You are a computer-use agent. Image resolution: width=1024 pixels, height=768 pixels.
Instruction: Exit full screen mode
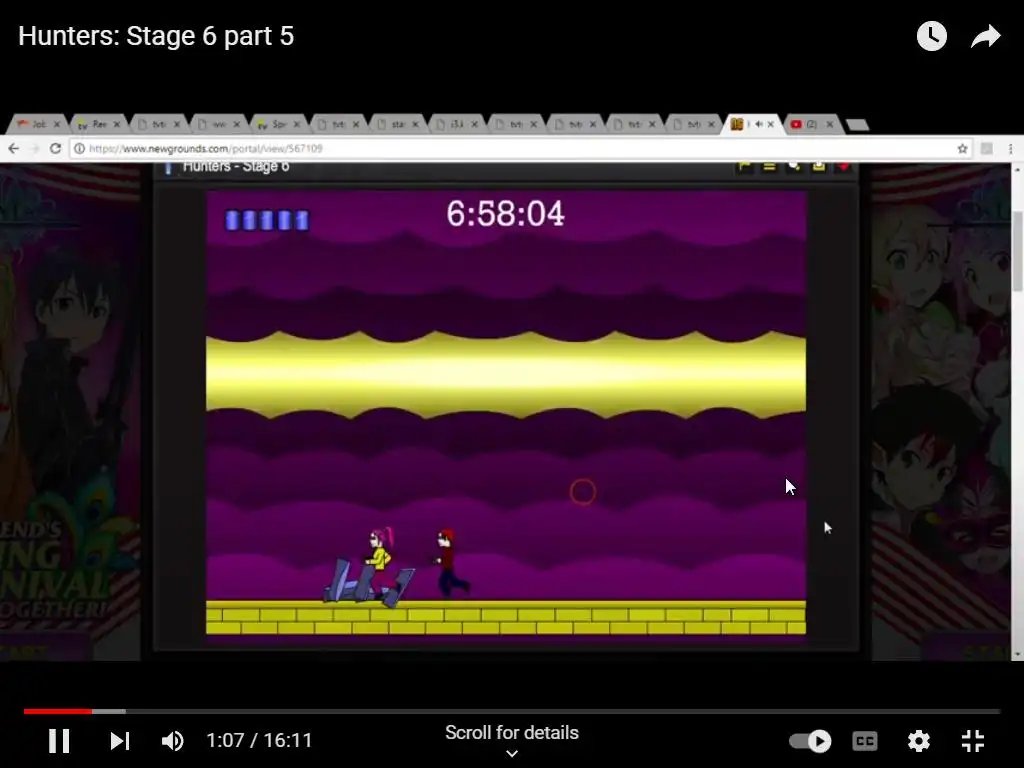pyautogui.click(x=973, y=741)
